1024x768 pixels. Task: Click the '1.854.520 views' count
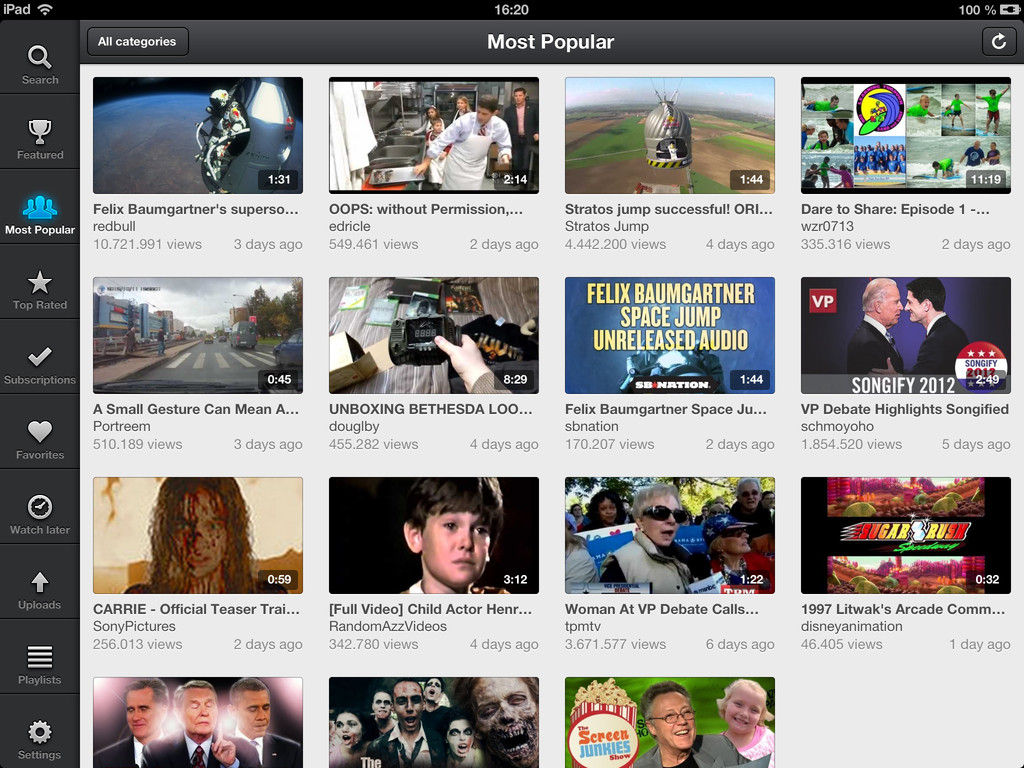(852, 444)
